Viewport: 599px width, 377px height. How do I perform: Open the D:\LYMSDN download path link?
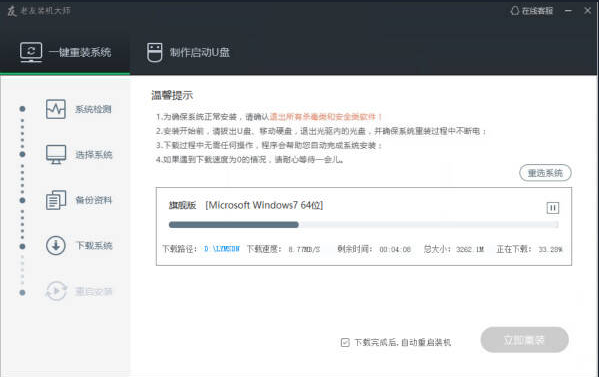tap(222, 249)
